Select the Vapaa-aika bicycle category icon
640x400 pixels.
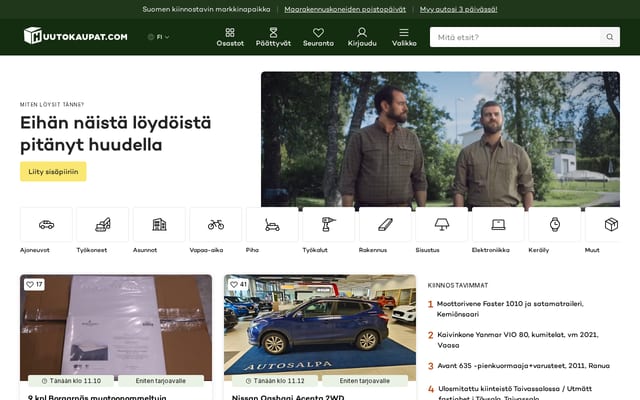tap(216, 224)
